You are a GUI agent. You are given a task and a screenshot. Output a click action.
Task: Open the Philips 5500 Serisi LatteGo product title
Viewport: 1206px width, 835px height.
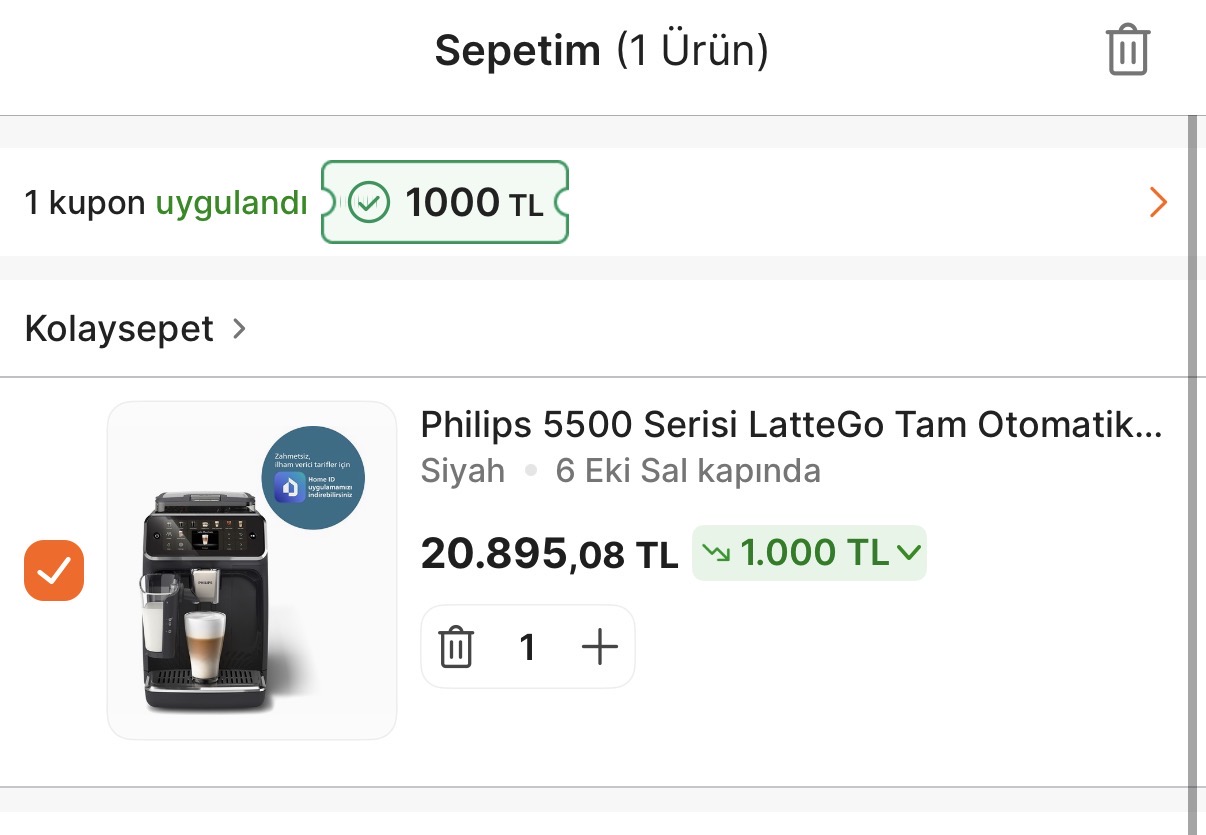coord(791,425)
